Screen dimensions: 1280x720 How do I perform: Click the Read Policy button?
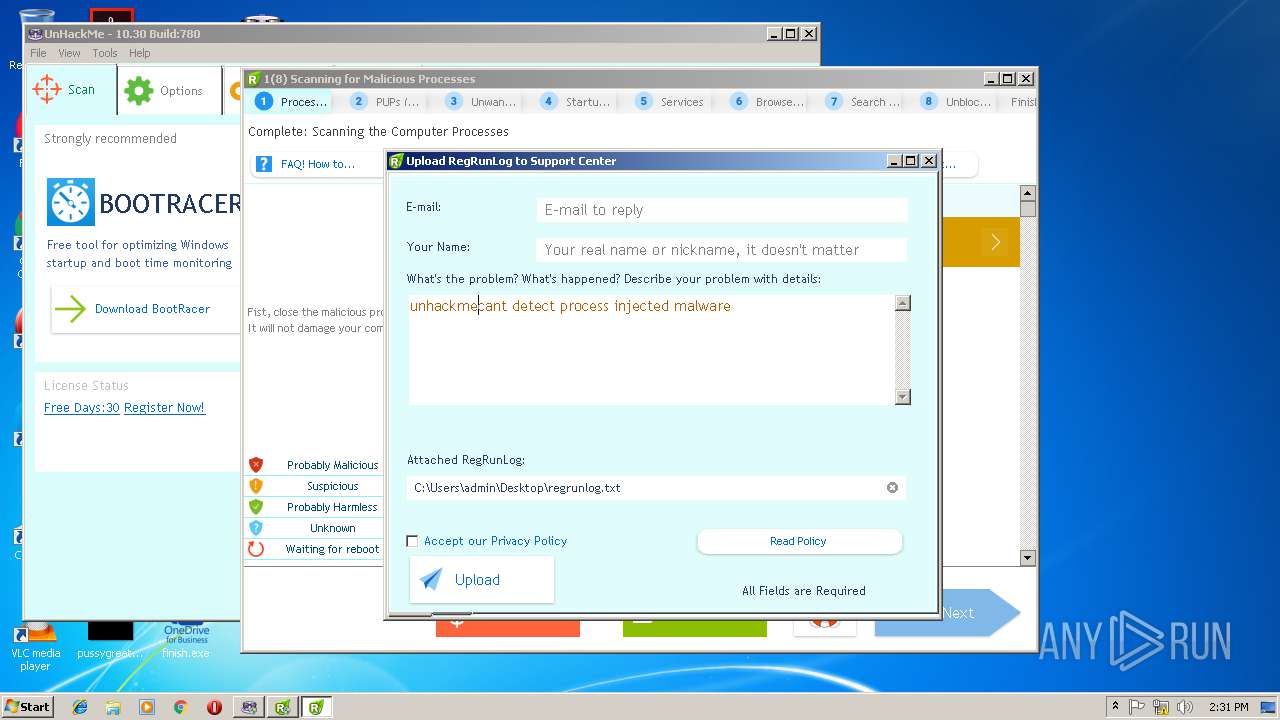click(799, 541)
